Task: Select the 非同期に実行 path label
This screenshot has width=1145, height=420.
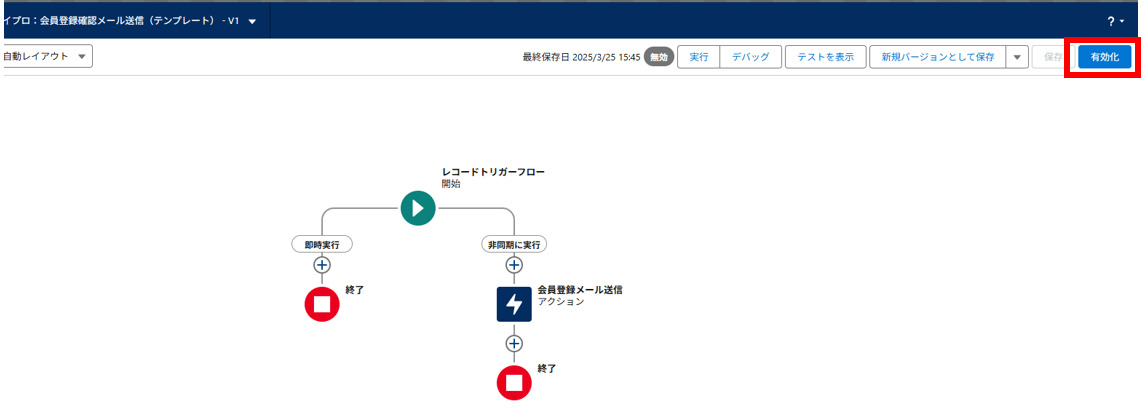Action: point(514,244)
